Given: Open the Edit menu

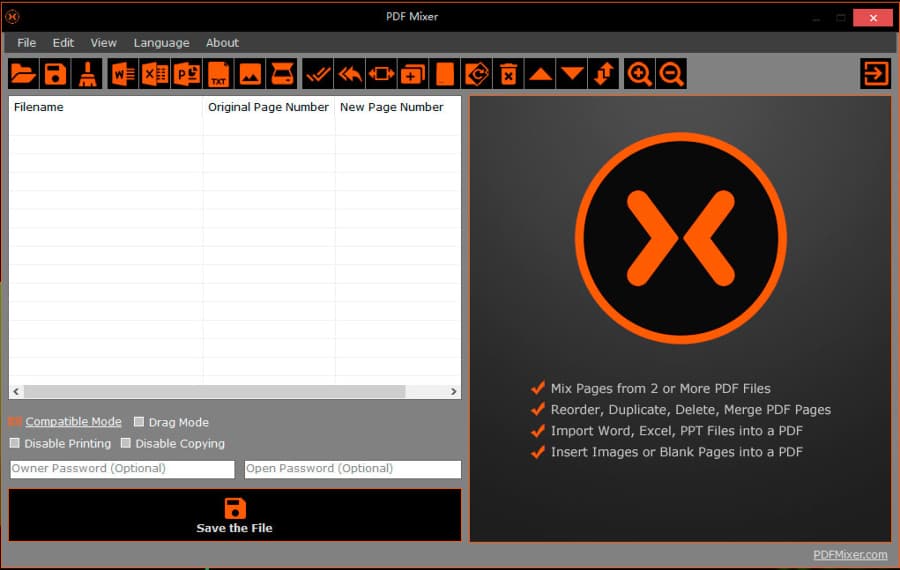Looking at the screenshot, I should [63, 42].
